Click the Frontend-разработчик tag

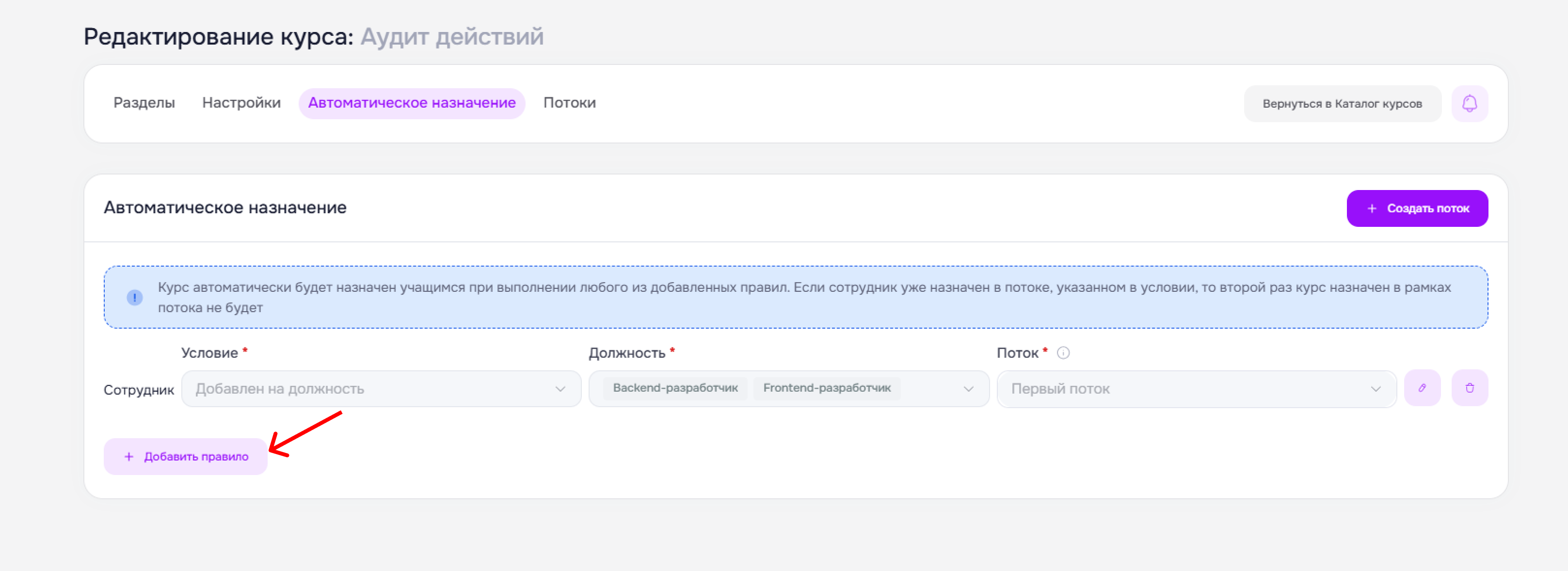click(827, 388)
